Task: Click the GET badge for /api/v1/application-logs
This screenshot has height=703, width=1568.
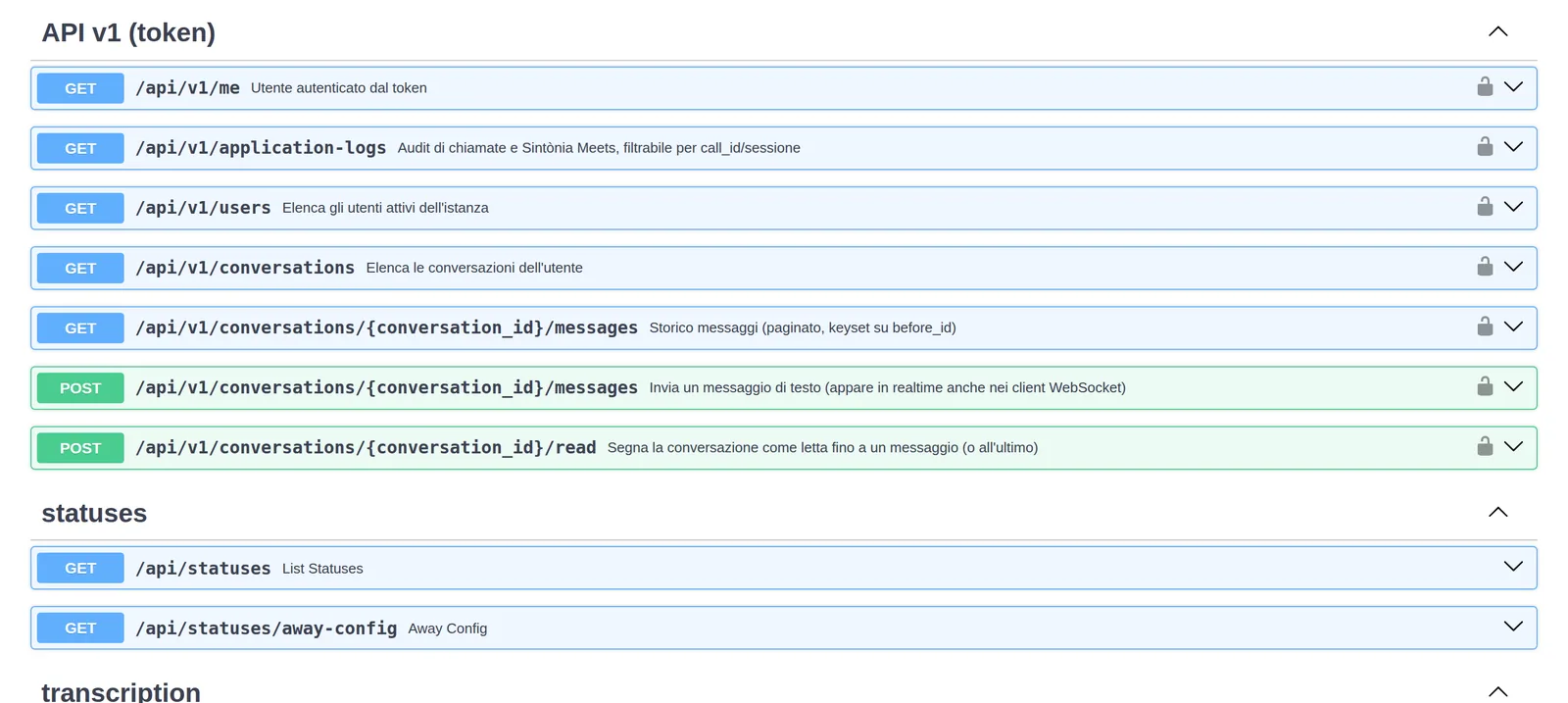Action: (80, 148)
